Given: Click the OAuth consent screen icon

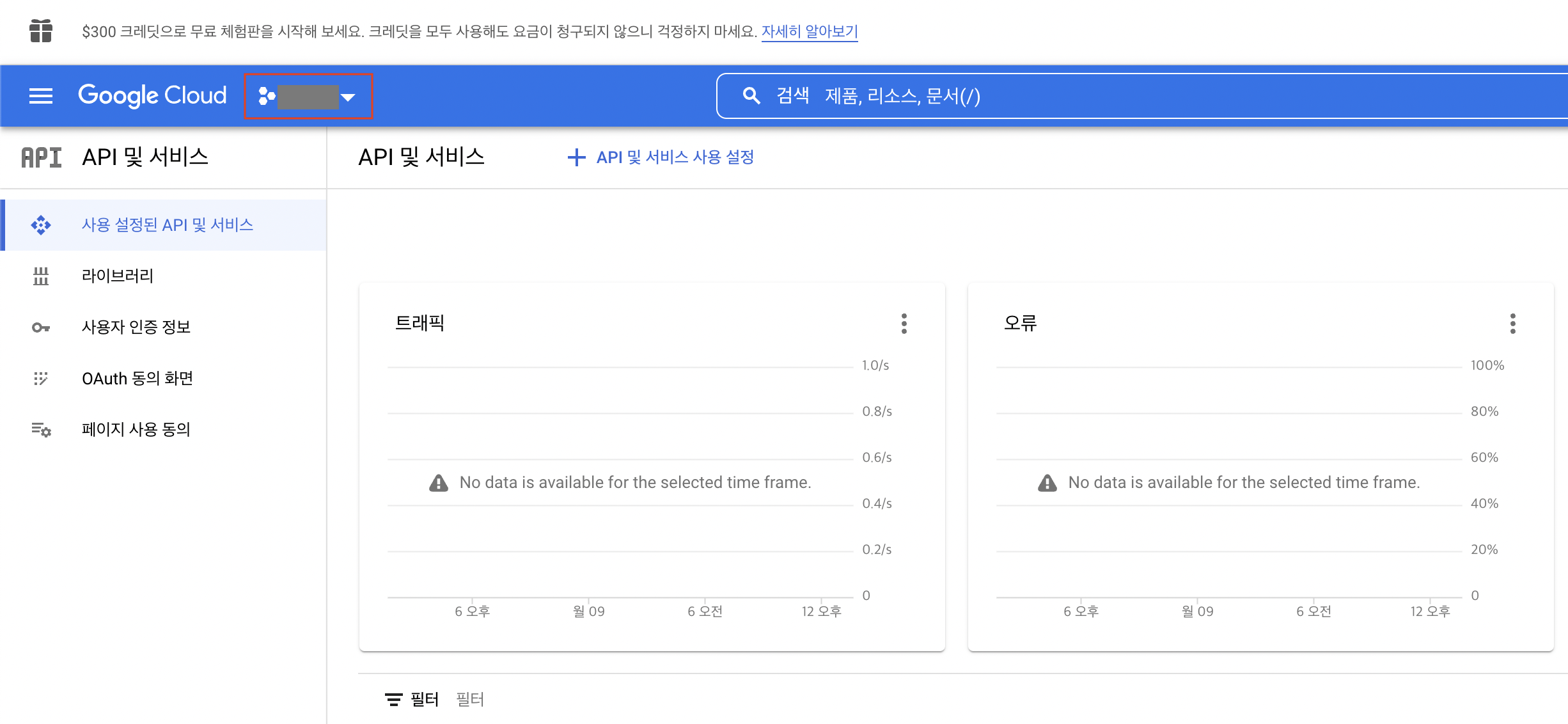Looking at the screenshot, I should point(41,379).
